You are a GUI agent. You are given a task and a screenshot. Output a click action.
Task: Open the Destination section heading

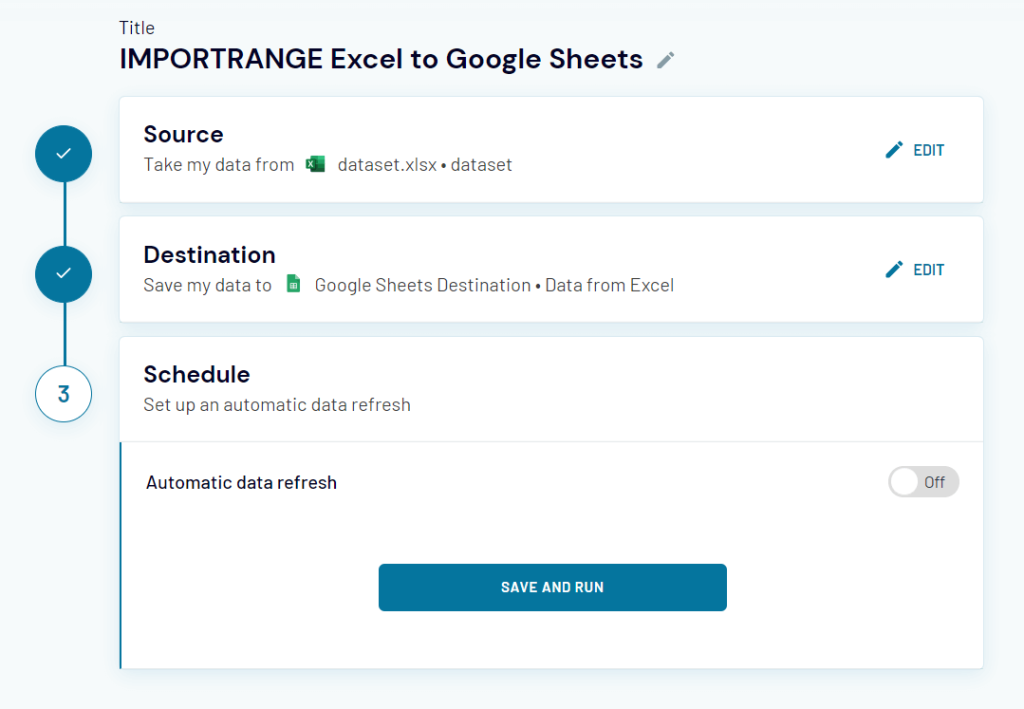210,255
